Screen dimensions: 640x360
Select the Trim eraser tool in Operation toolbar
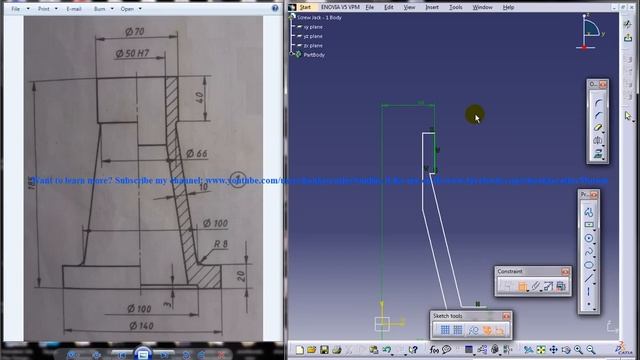tap(598, 128)
